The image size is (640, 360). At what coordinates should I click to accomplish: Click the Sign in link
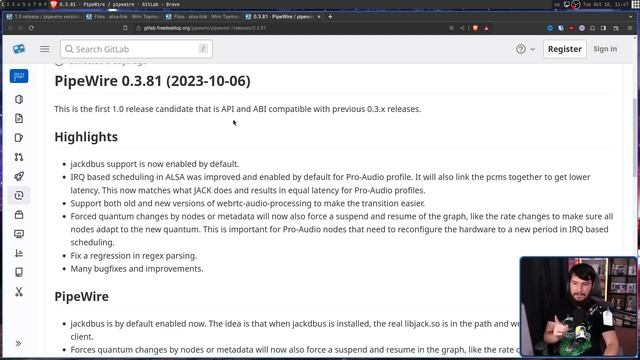605,49
